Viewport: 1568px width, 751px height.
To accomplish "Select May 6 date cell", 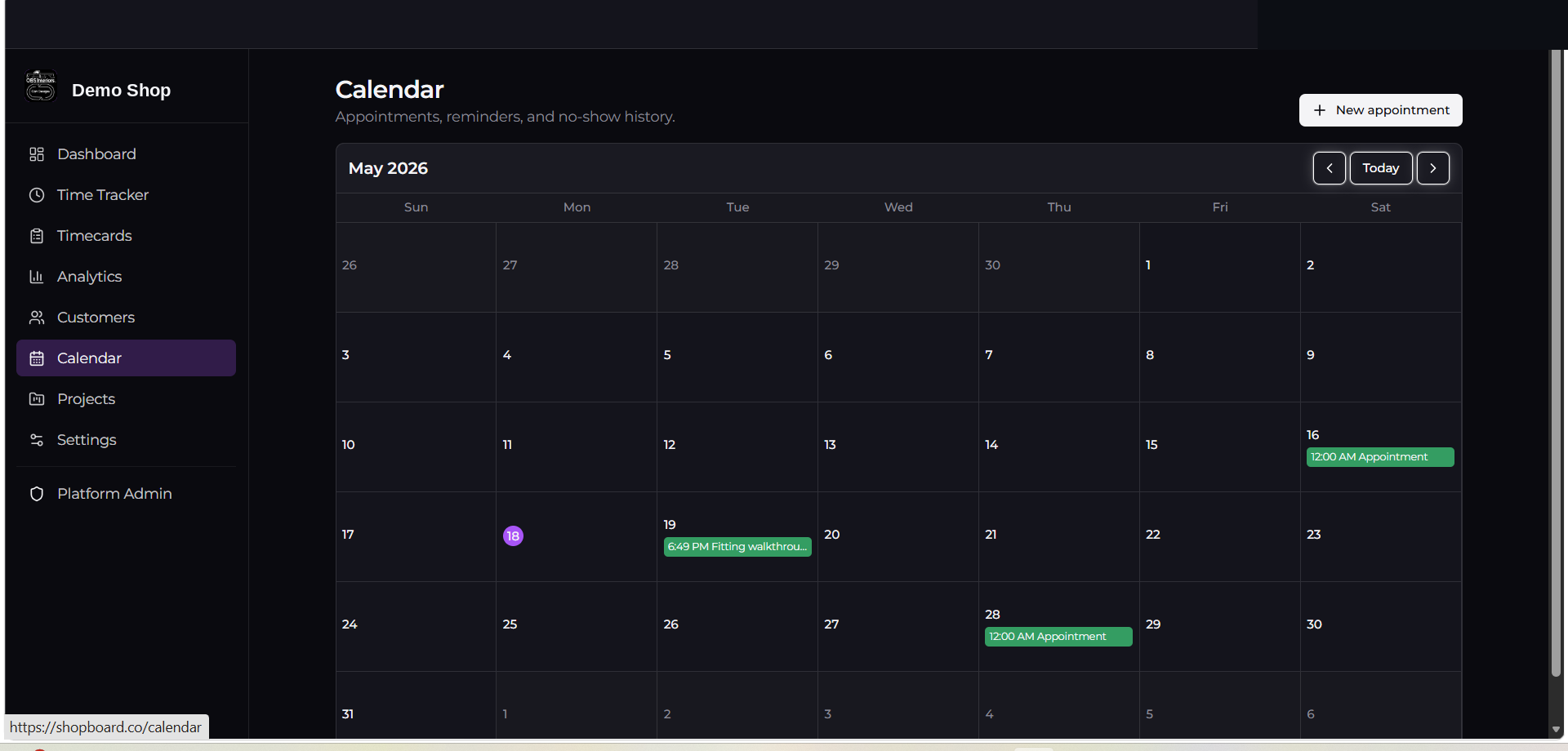I will 898,358.
